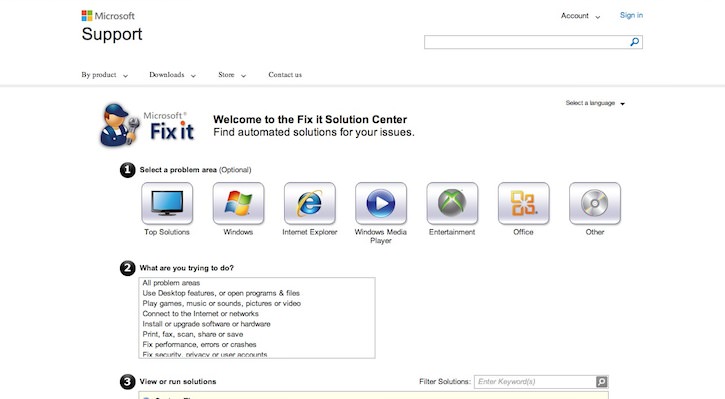Screen dimensions: 725x399
Task: Expand the Downloads menu
Action: click(x=172, y=75)
